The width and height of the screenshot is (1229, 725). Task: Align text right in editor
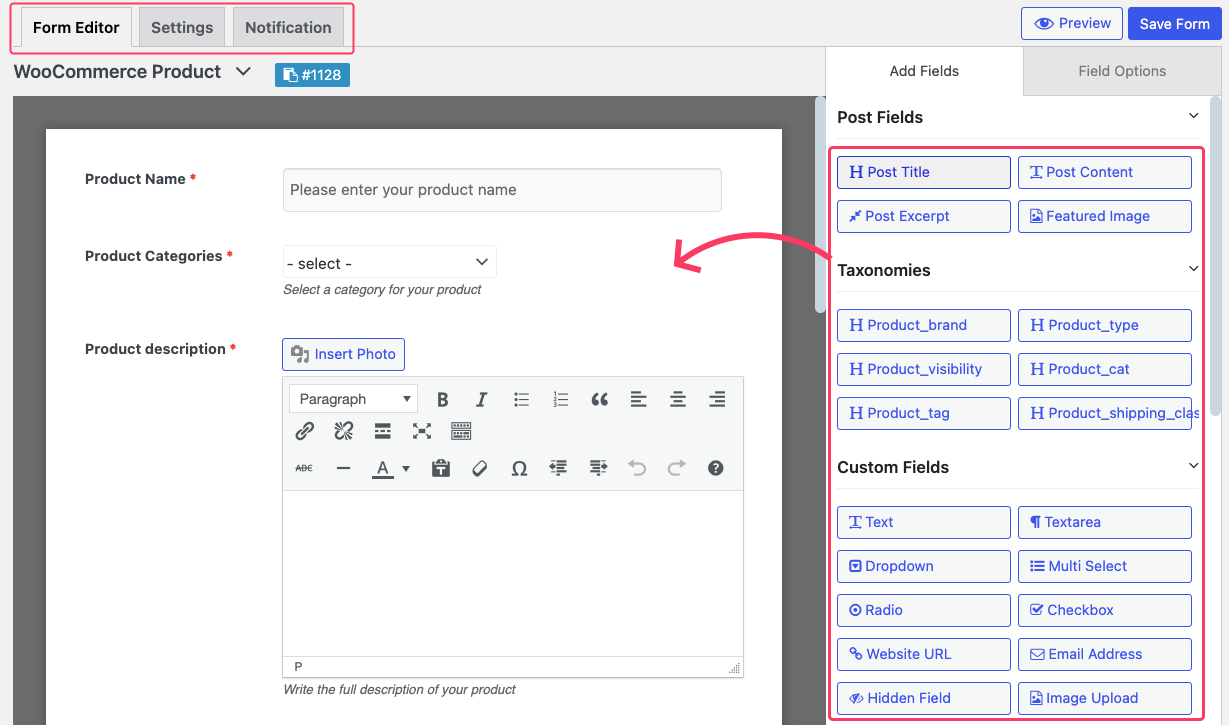(x=716, y=399)
